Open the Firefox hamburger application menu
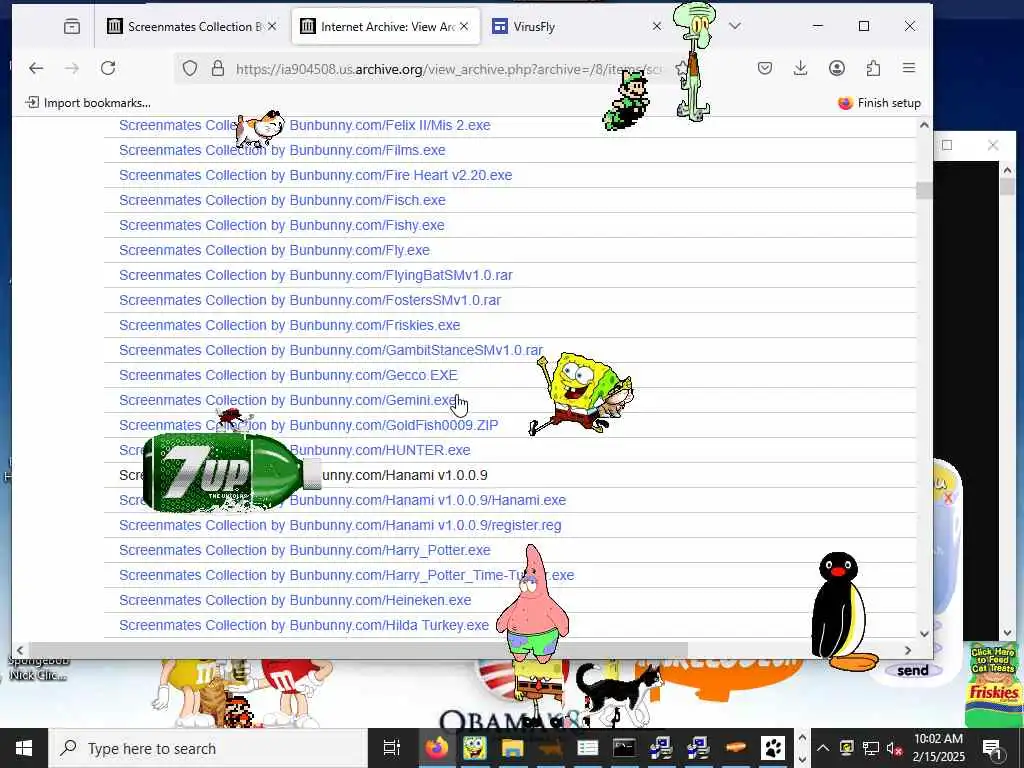This screenshot has height=768, width=1024. click(908, 68)
